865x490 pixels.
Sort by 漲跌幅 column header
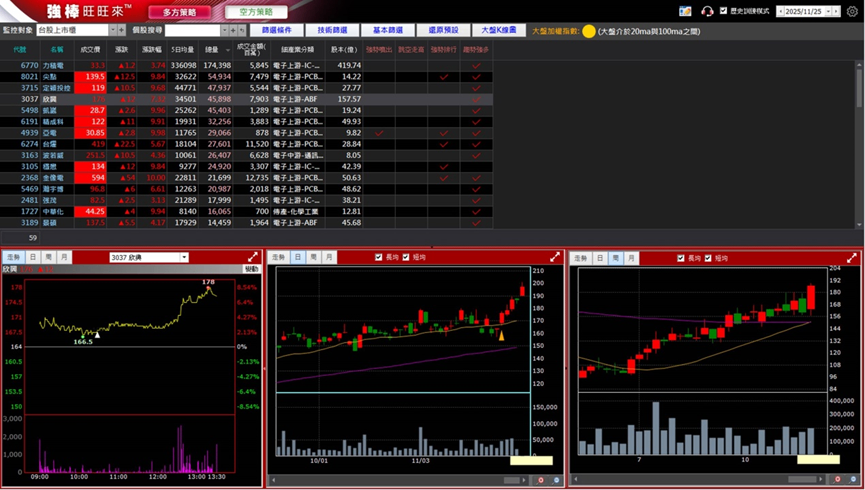[x=152, y=50]
